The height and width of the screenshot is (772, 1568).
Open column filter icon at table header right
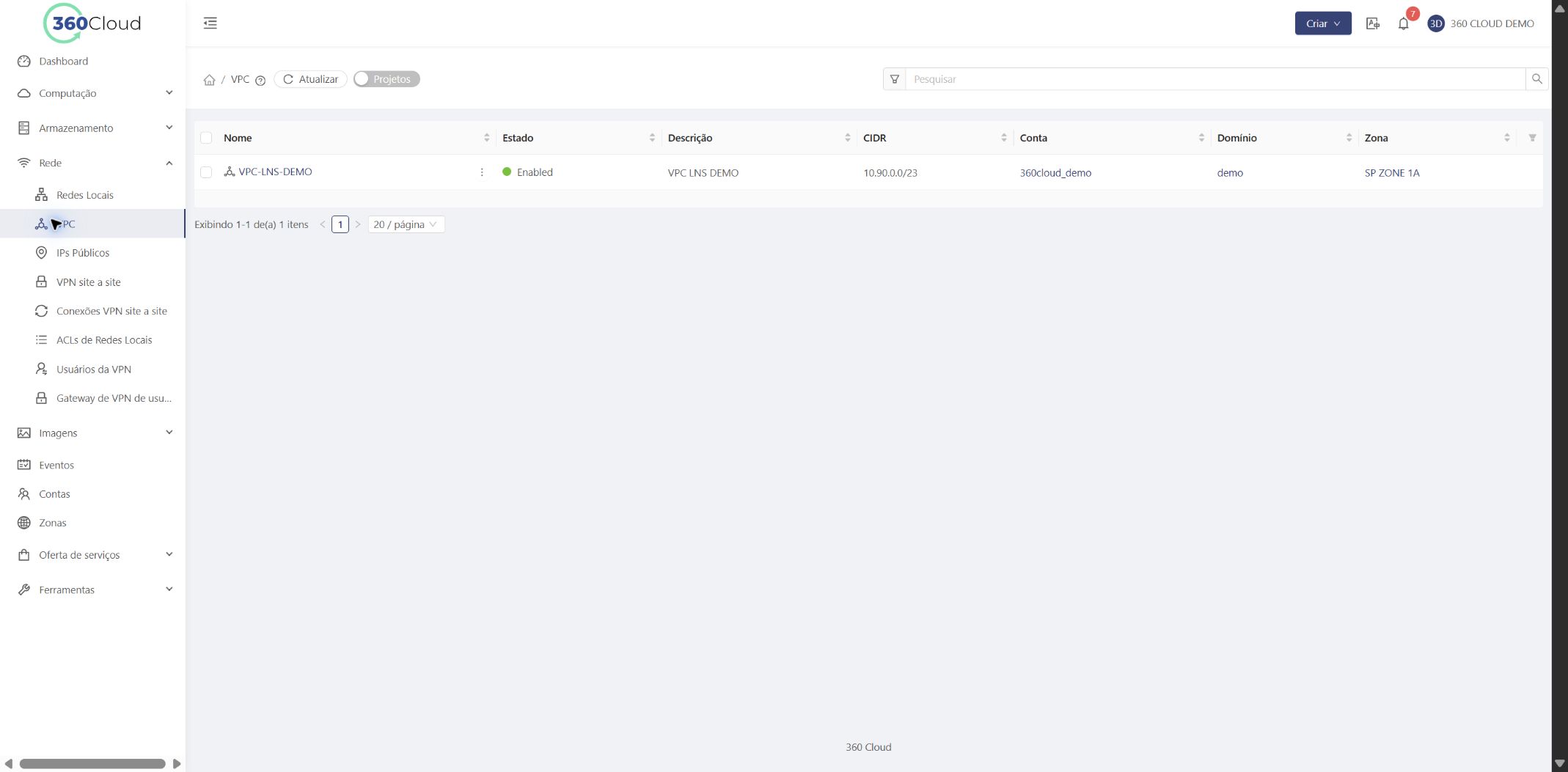point(1532,138)
